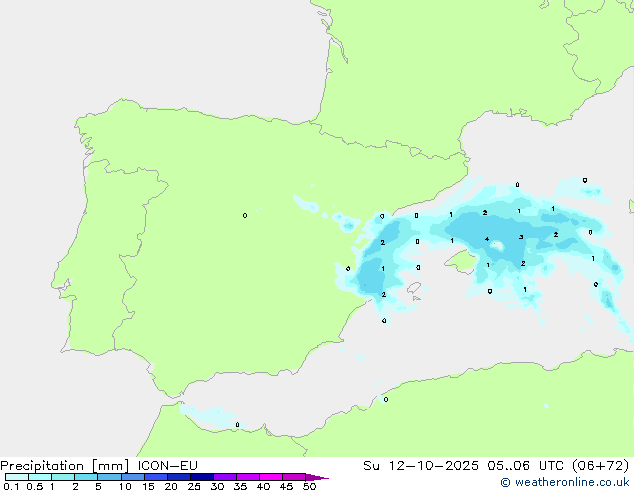Click the '10' legend label
Viewport: 634px width, 490px height.
point(125,486)
